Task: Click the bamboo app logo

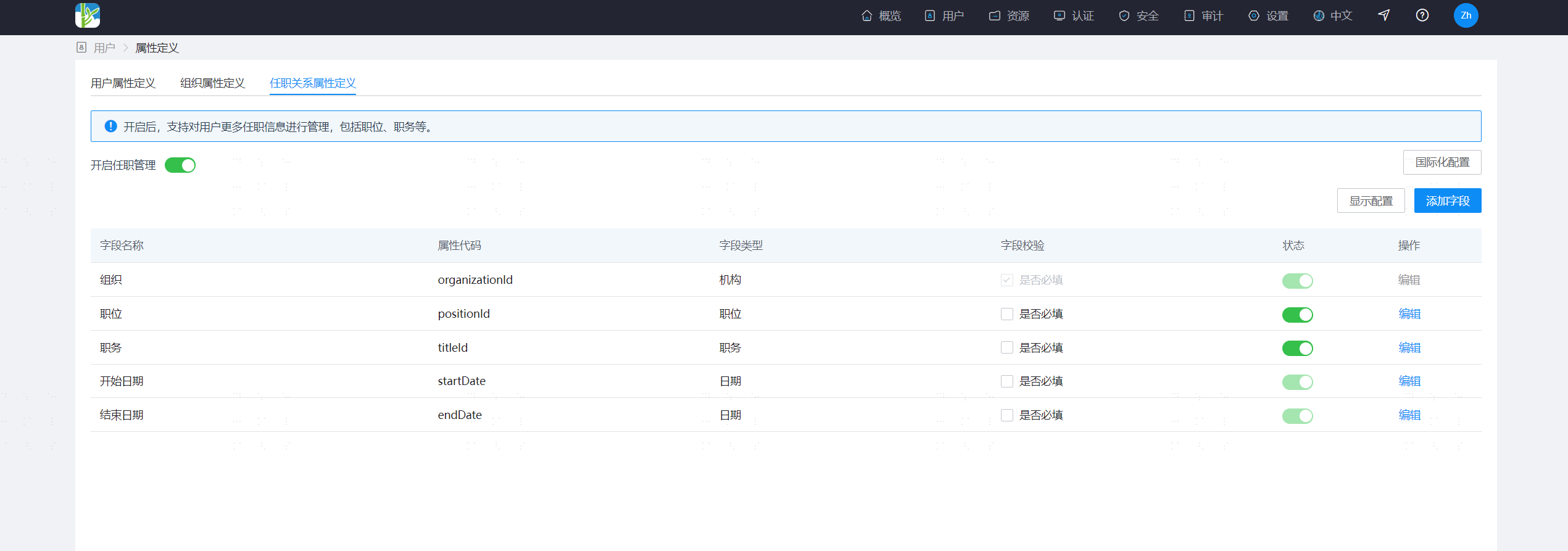Action: tap(88, 15)
